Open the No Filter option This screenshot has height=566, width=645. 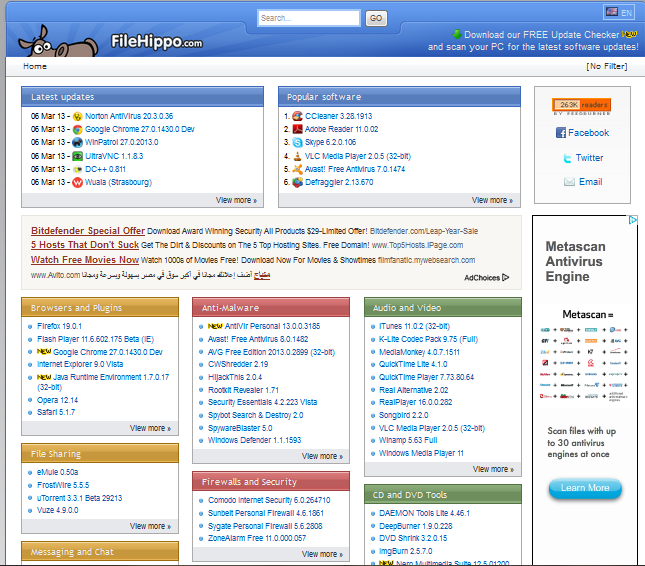coord(606,67)
